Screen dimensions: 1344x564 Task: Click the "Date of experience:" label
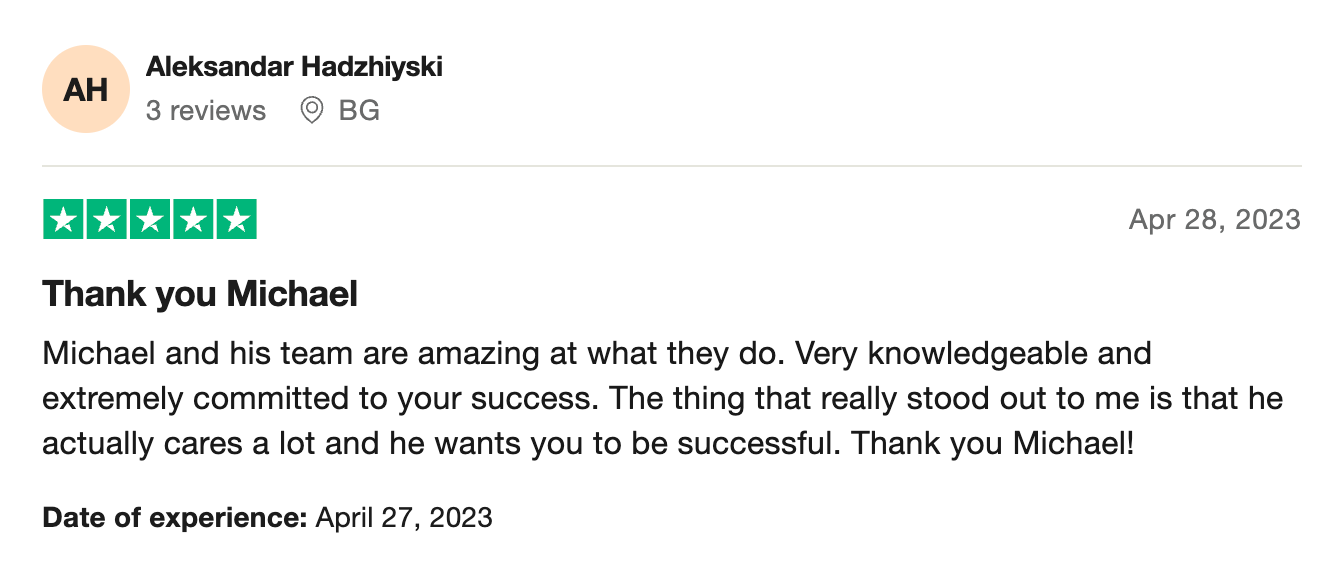point(174,517)
